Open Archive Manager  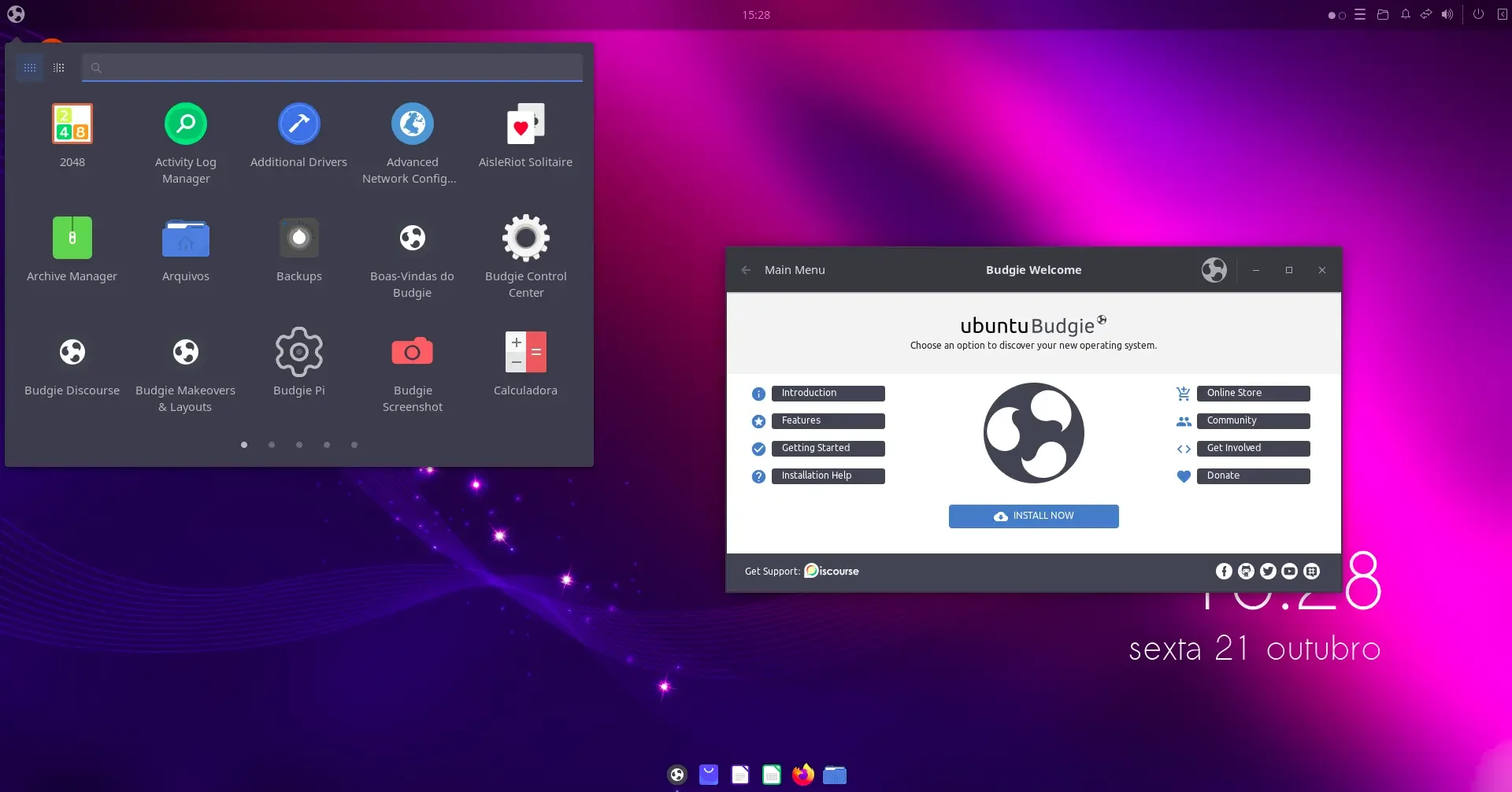click(72, 250)
